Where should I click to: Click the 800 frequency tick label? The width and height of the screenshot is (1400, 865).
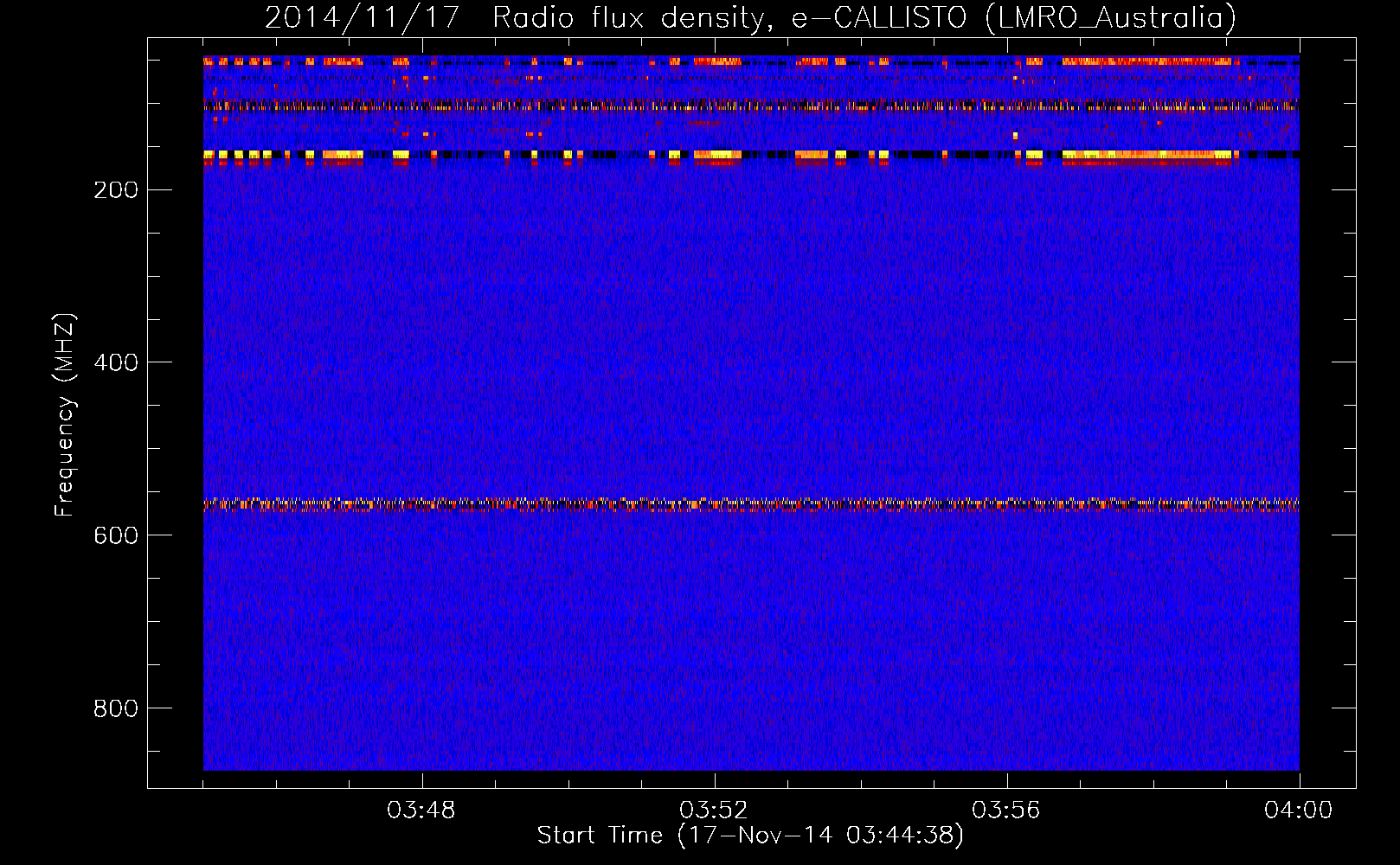point(116,708)
